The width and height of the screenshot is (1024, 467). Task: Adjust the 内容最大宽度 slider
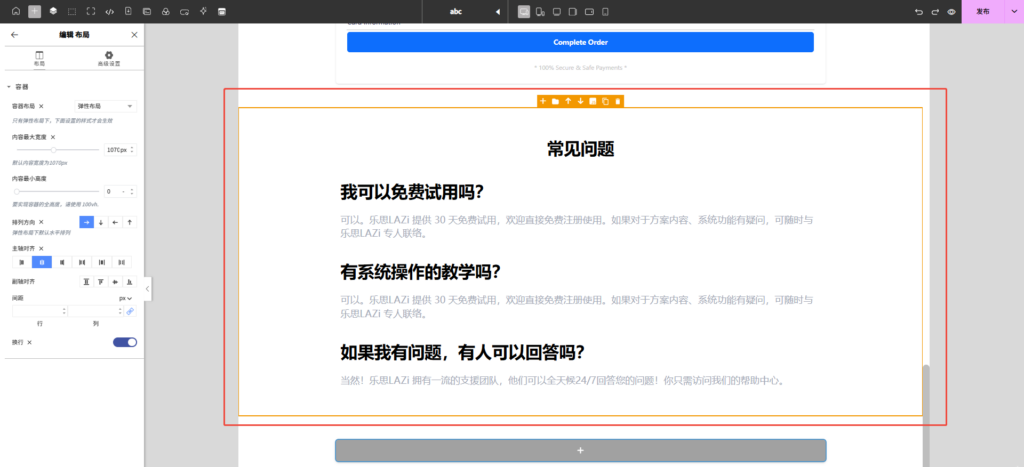pyautogui.click(x=53, y=150)
